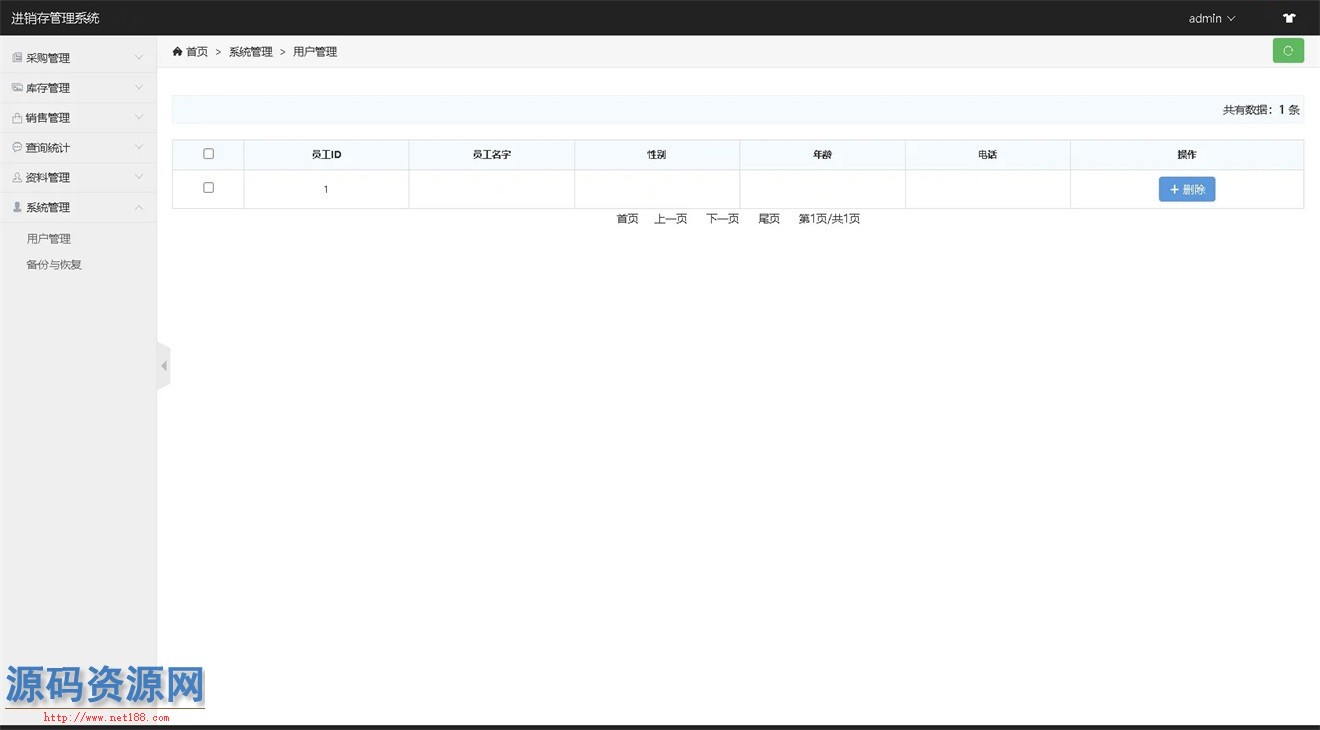
Task: Click 用户管理 in the breadcrumb
Action: pyautogui.click(x=315, y=52)
